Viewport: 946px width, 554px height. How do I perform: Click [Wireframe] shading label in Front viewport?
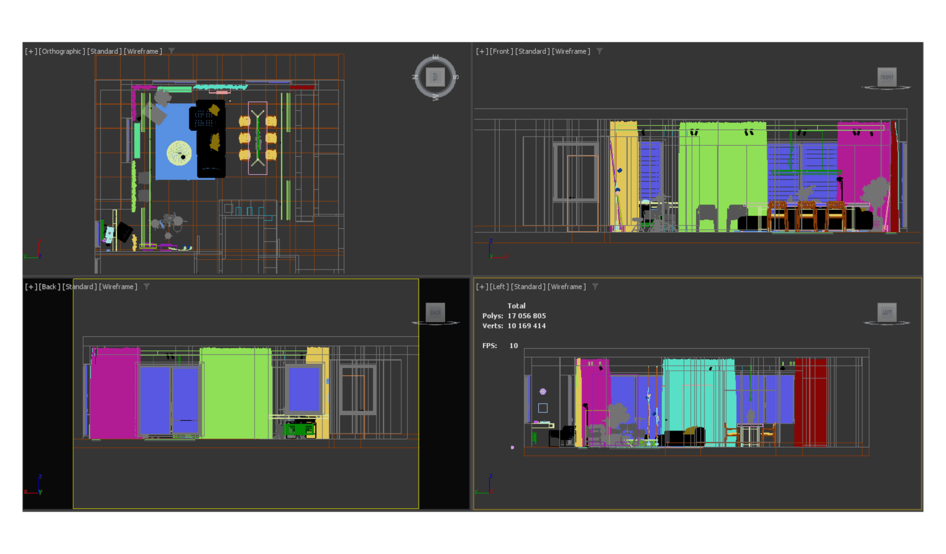pyautogui.click(x=571, y=51)
